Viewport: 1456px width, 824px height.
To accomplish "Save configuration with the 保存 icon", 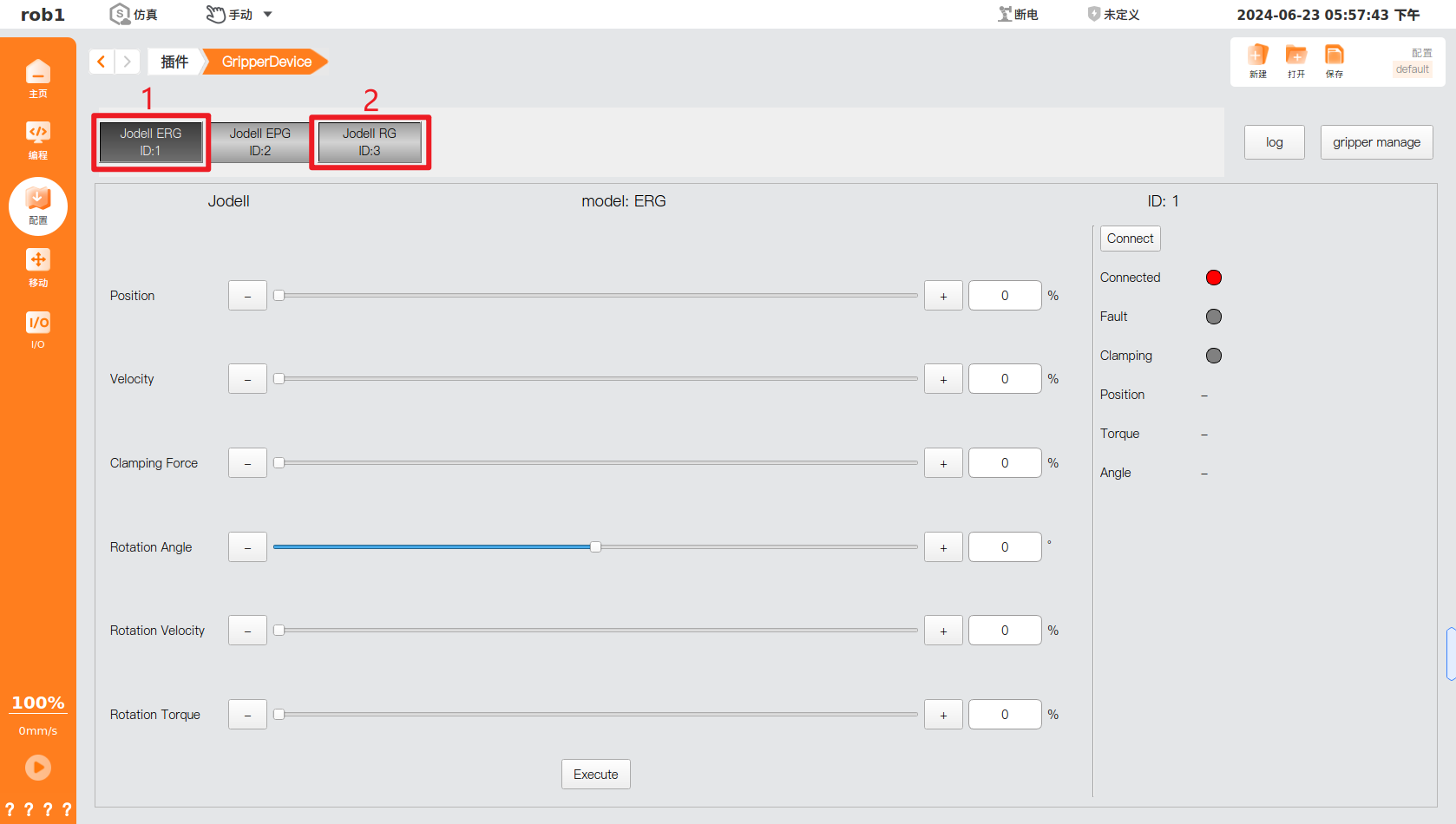I will pos(1334,61).
